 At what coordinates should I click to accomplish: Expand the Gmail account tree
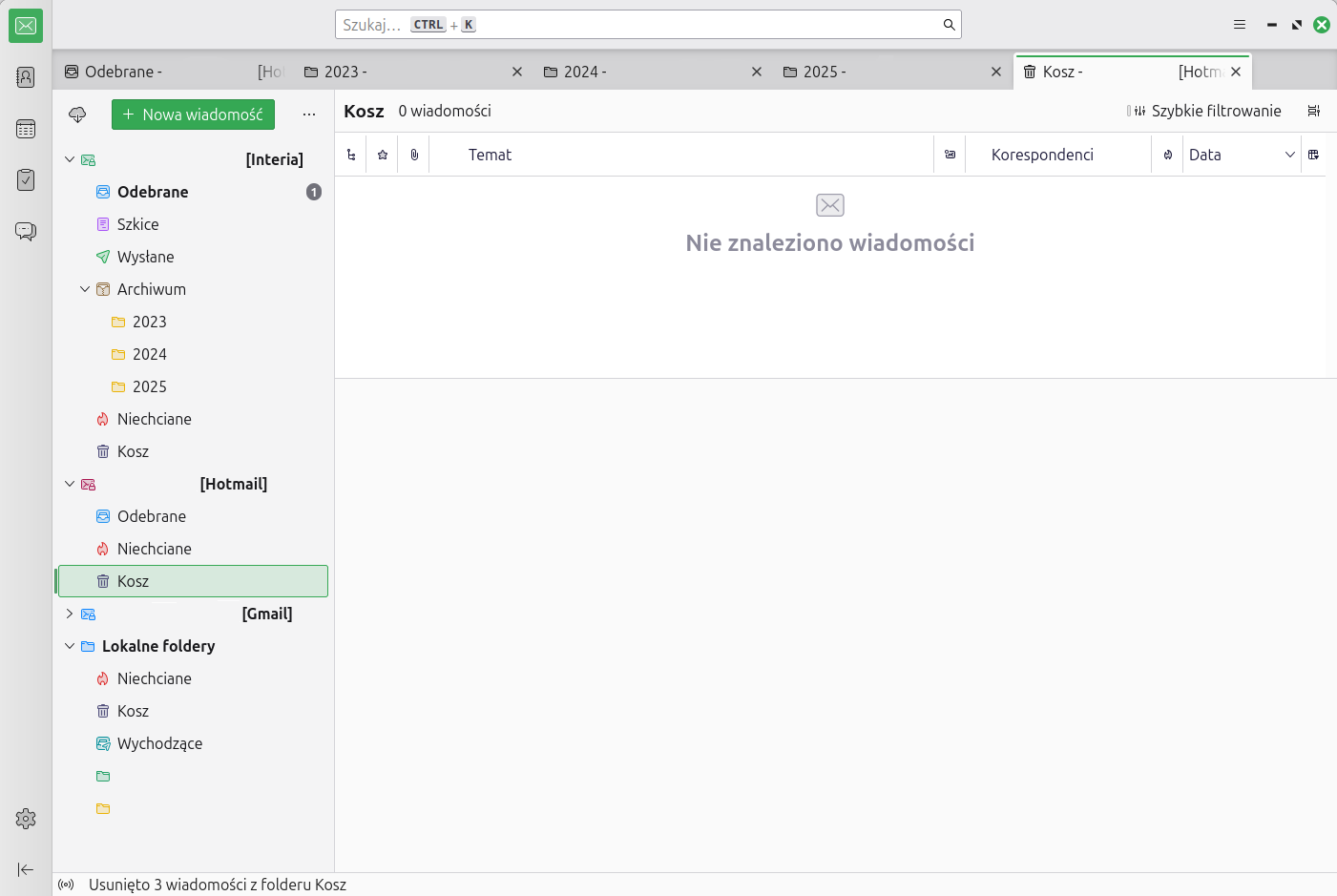[x=70, y=614]
